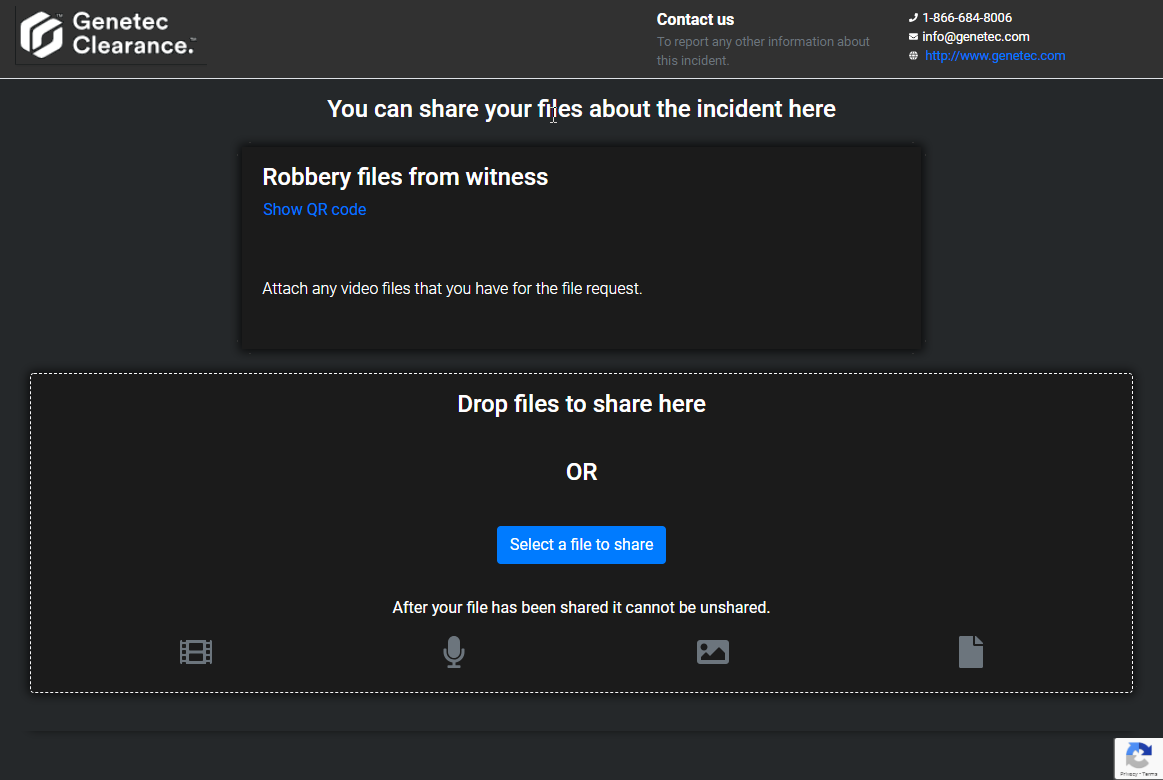Click the envelope email icon
This screenshot has width=1163, height=780.
coord(913,36)
